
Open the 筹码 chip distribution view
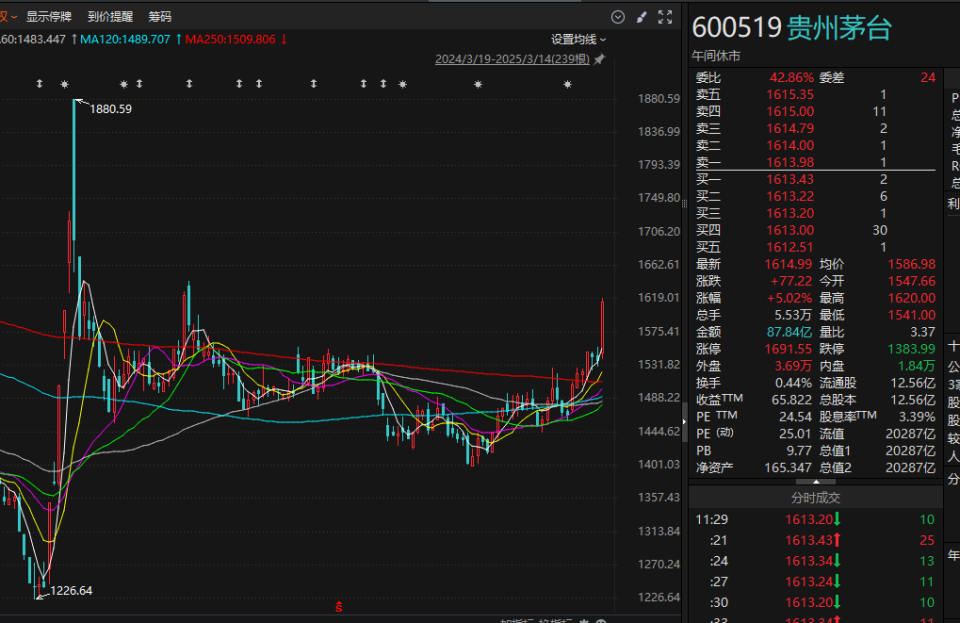pyautogui.click(x=160, y=17)
